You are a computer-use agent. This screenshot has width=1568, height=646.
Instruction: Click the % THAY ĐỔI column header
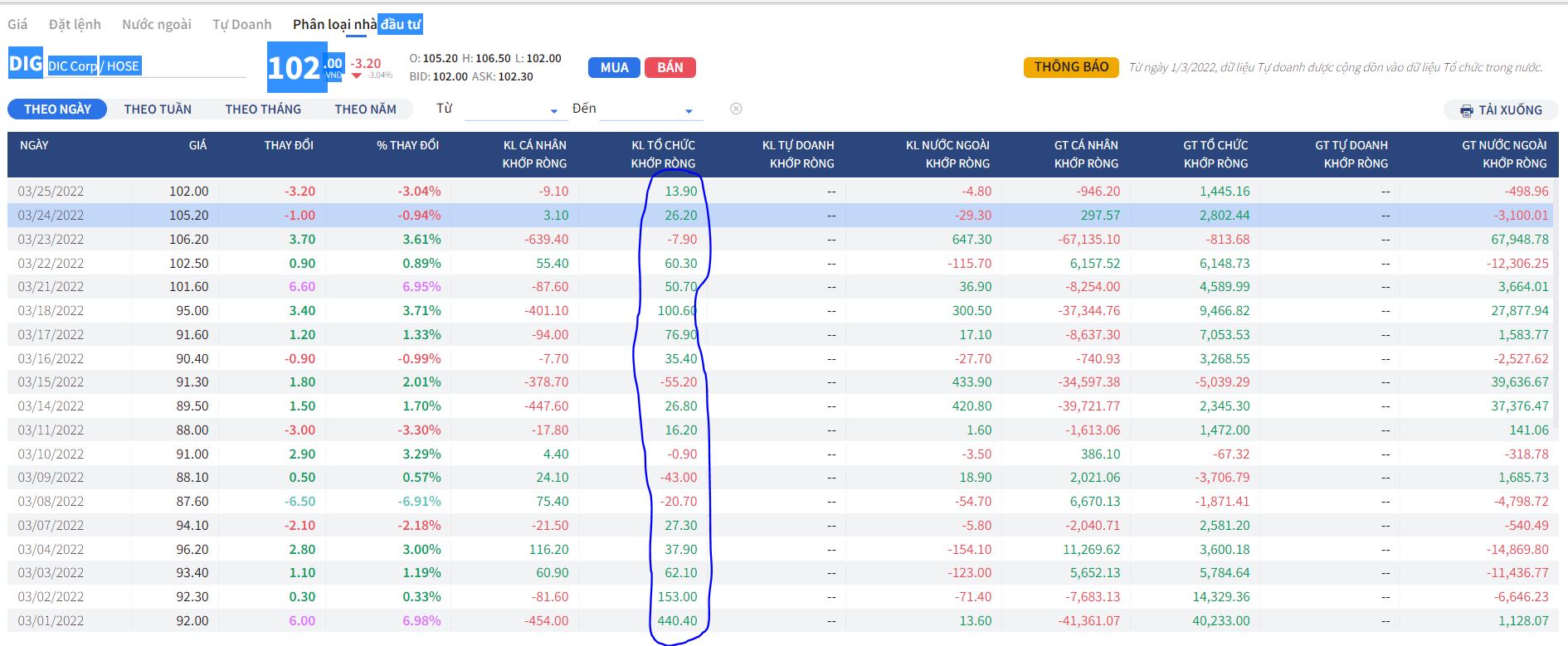(407, 145)
